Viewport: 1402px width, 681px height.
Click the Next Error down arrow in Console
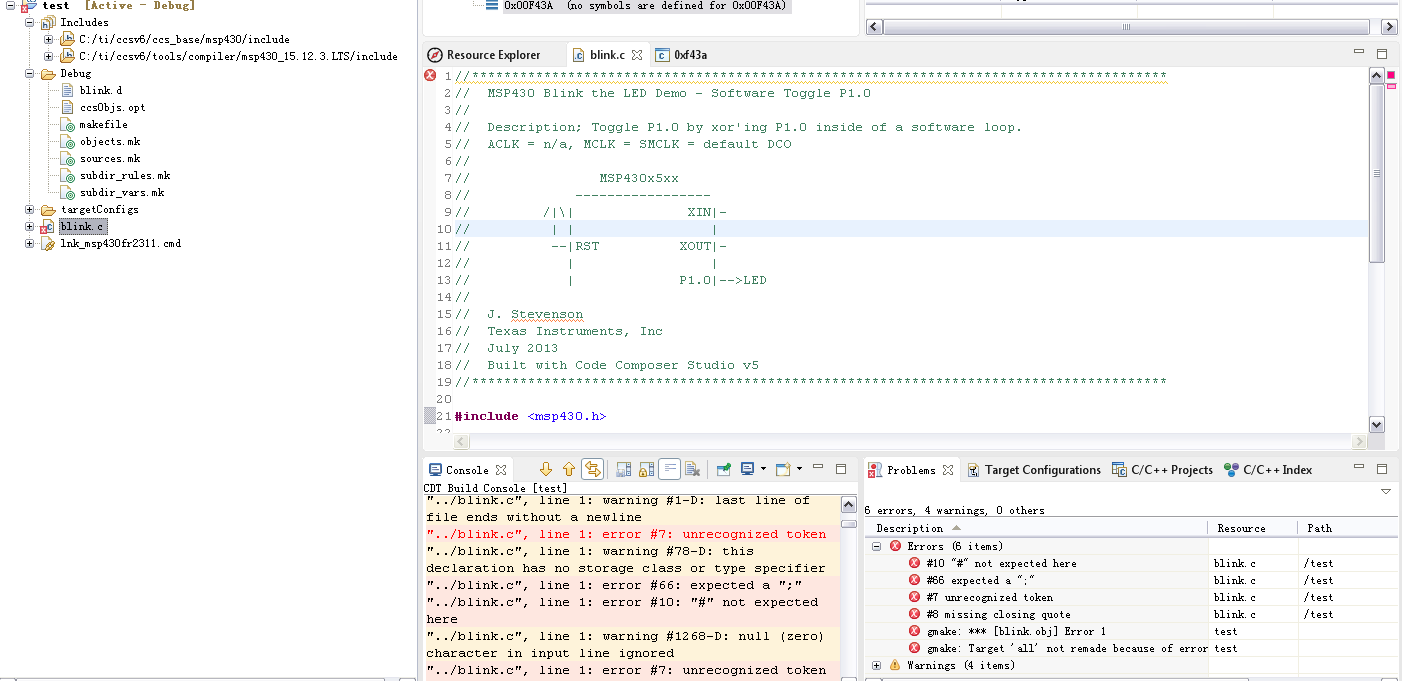coord(546,469)
